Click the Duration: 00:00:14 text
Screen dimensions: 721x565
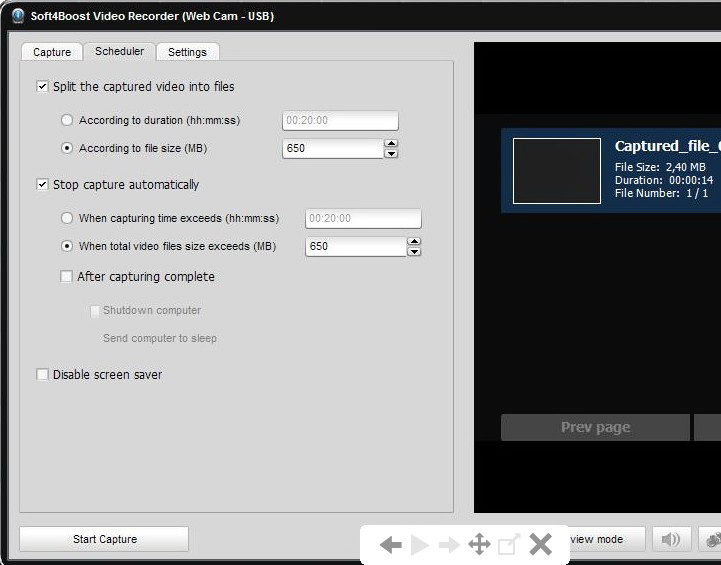click(x=664, y=180)
